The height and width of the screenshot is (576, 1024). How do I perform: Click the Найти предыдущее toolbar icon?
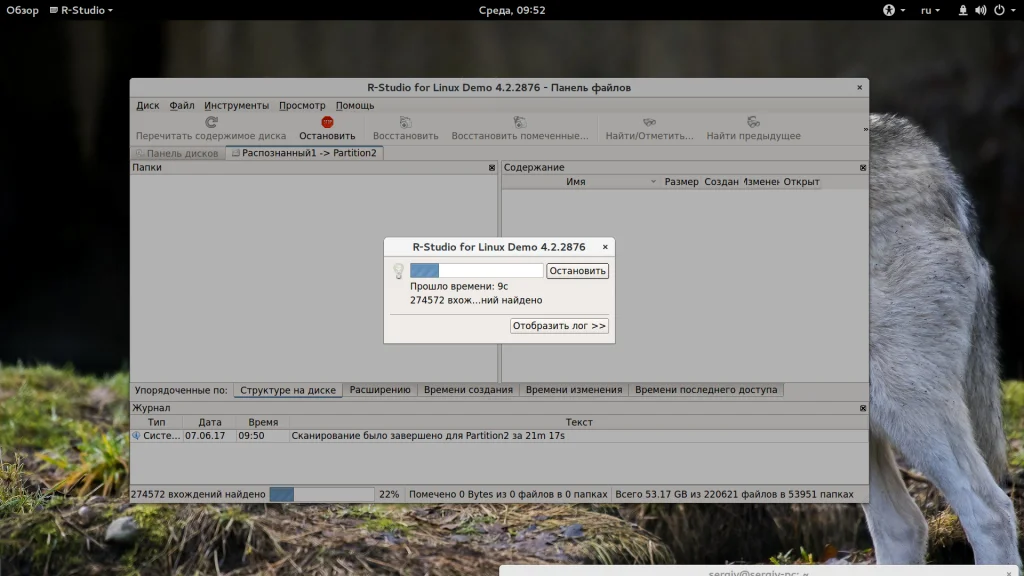tap(754, 122)
